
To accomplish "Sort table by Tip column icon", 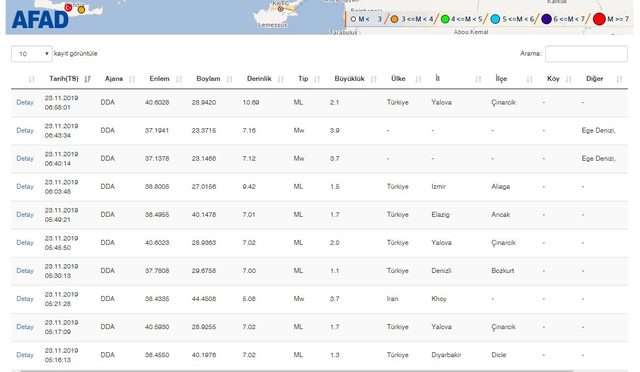I will pos(317,79).
